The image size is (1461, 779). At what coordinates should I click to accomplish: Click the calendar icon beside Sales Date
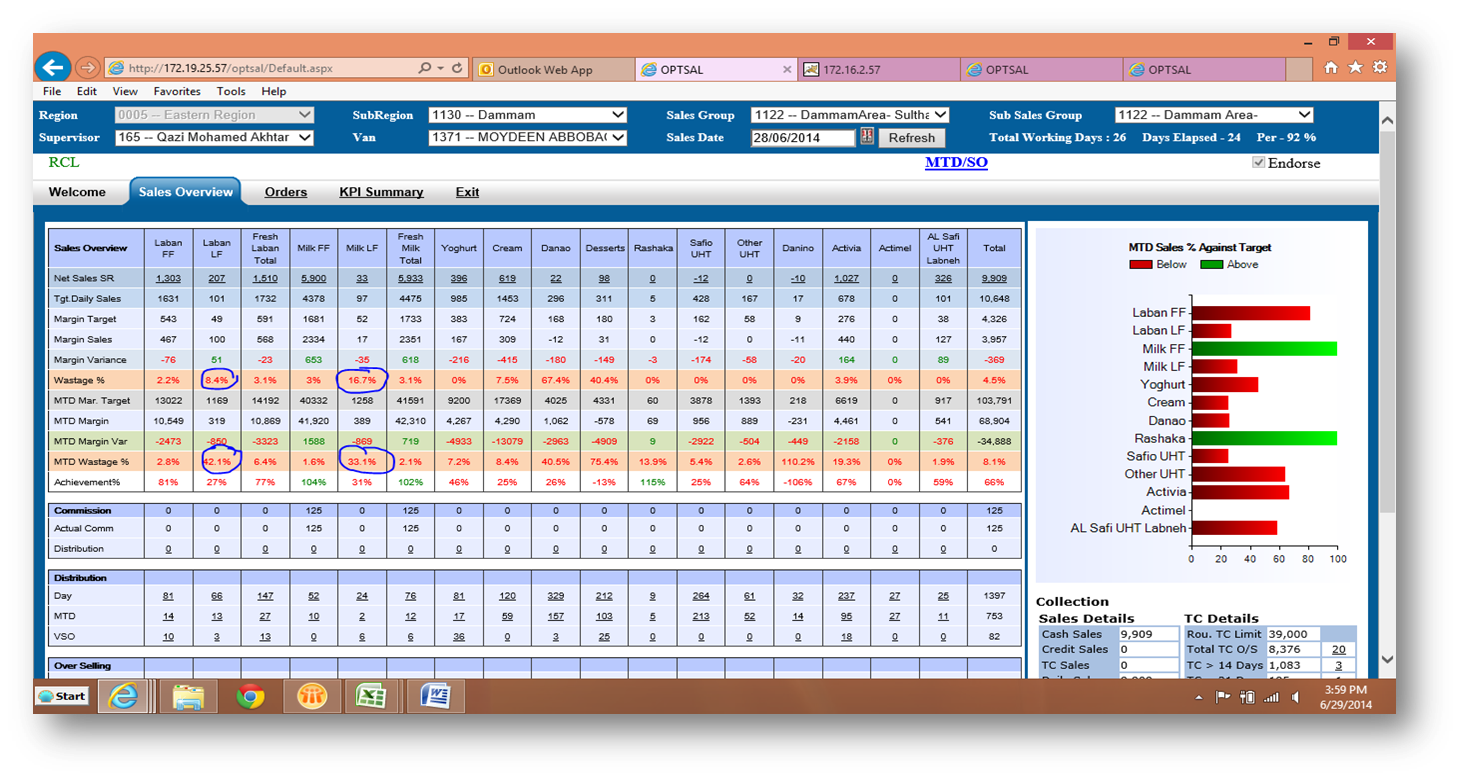866,137
